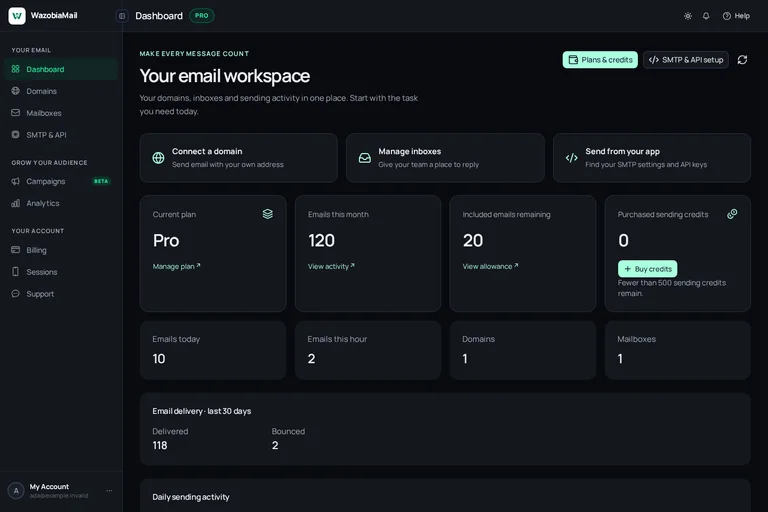The image size is (768, 512).
Task: Click the layers icon on Current plan card
Action: tap(267, 214)
